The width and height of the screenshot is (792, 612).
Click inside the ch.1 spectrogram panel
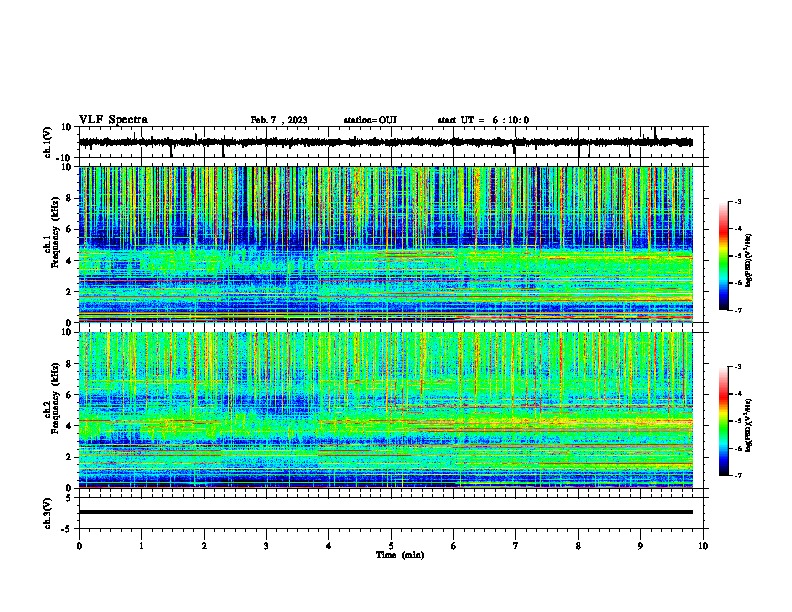(386, 244)
